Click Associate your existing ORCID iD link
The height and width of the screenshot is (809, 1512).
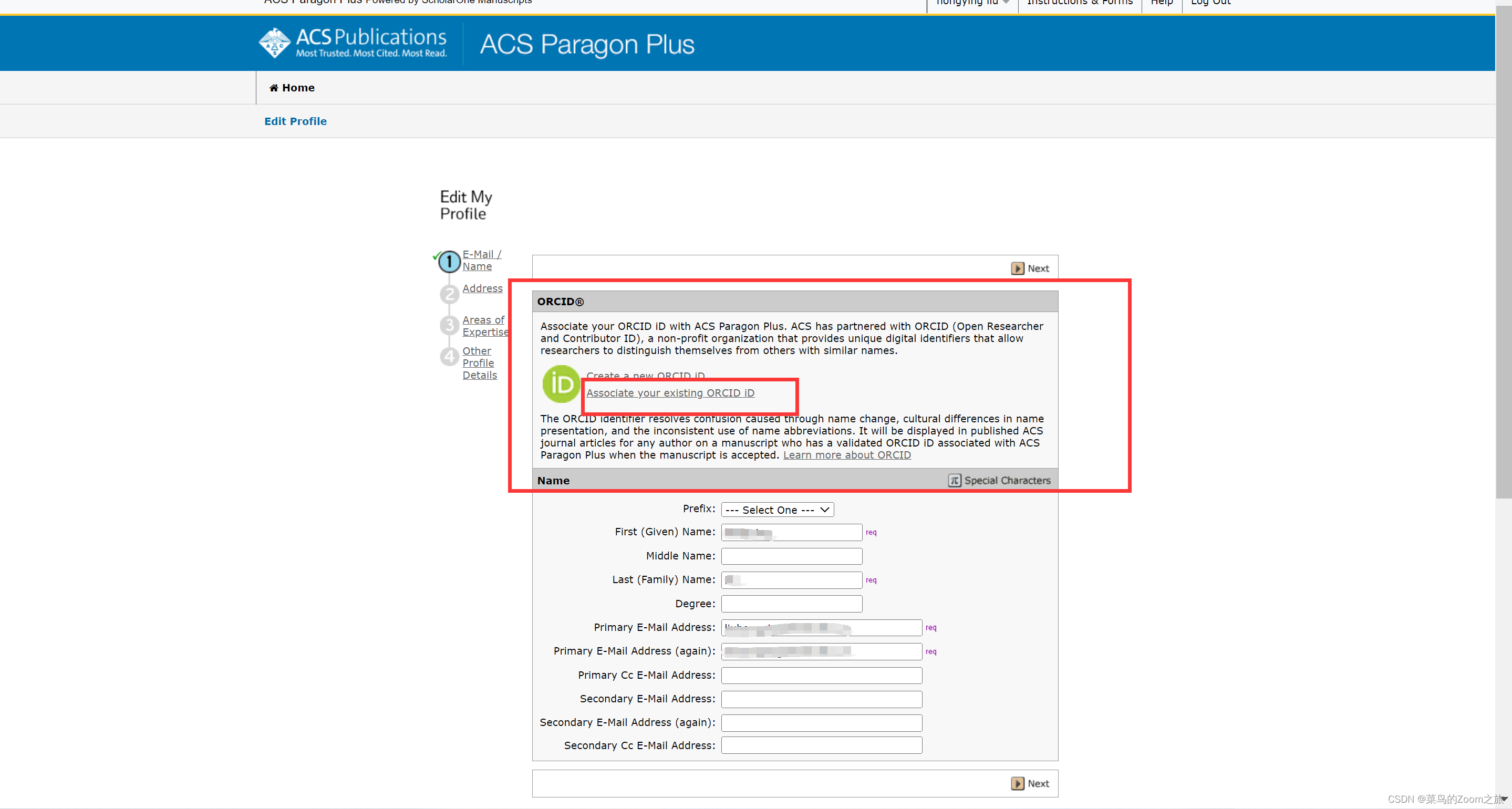point(670,393)
